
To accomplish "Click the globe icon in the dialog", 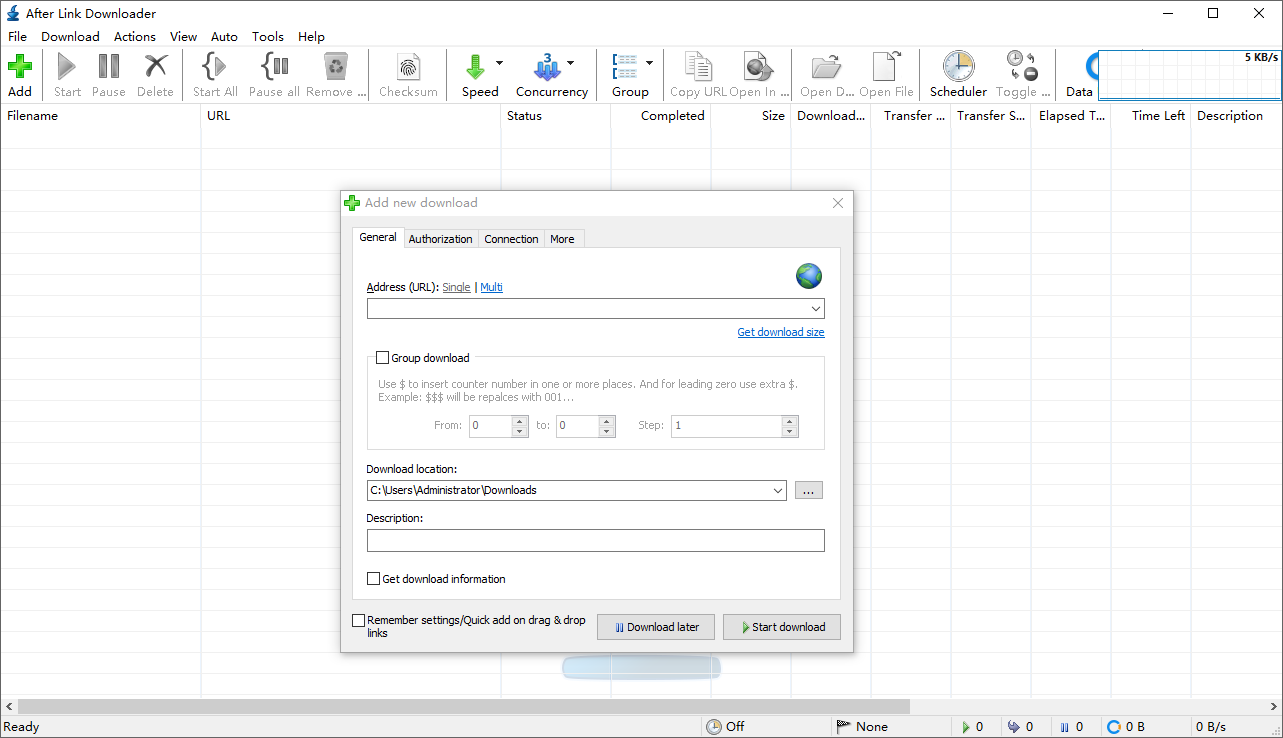I will tap(809, 275).
